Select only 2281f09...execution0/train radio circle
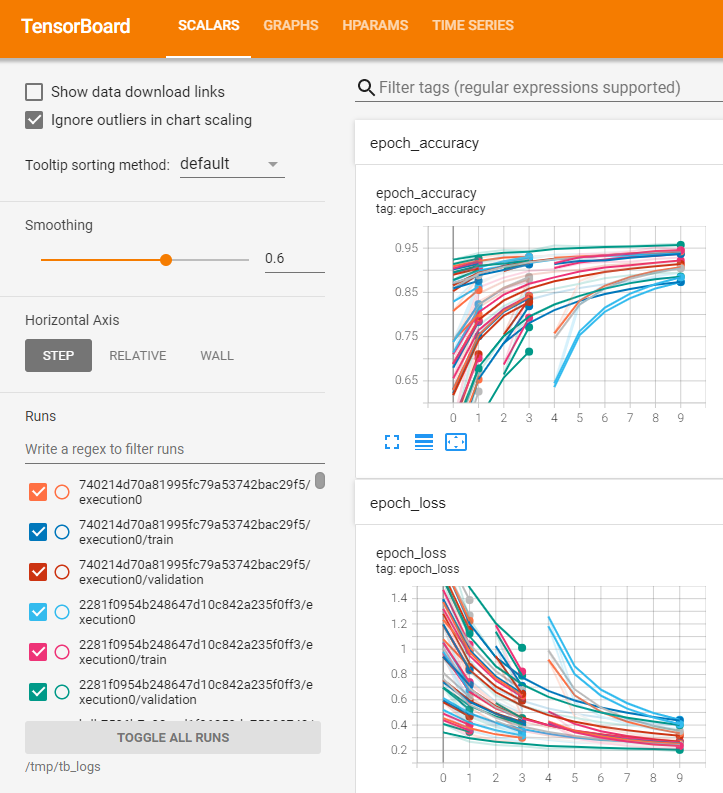 (62, 651)
